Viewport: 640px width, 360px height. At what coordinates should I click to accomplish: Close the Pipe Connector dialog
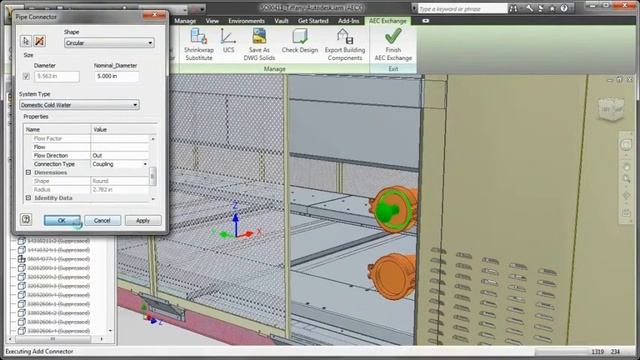[x=154, y=15]
